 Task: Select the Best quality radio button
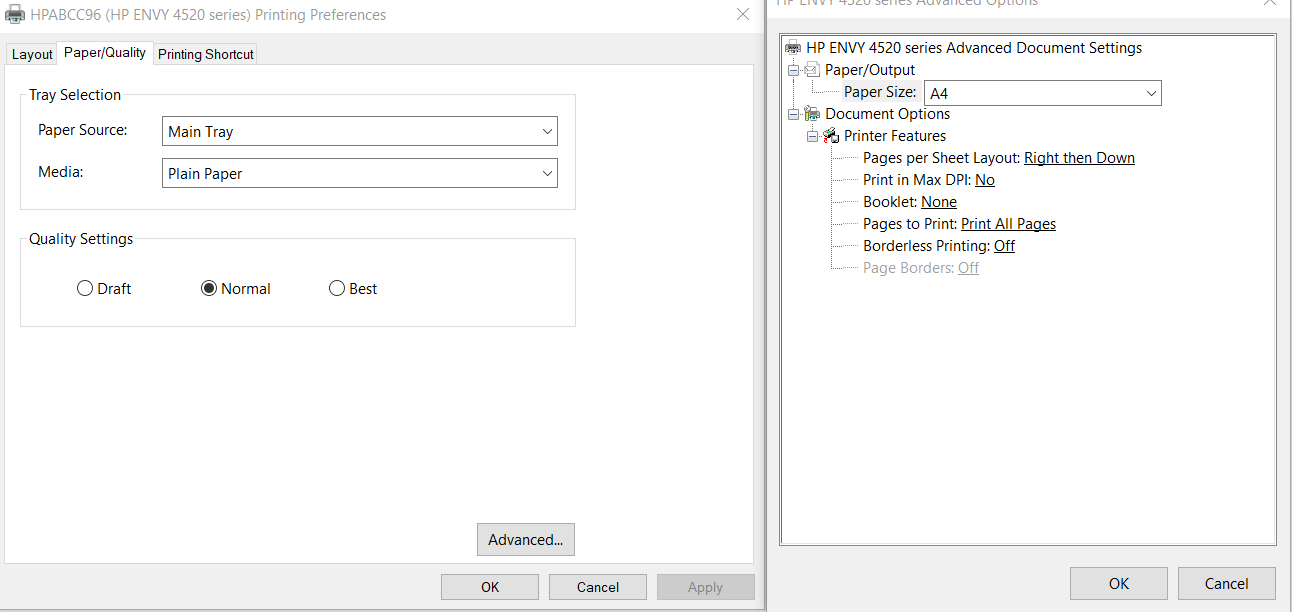click(x=337, y=289)
